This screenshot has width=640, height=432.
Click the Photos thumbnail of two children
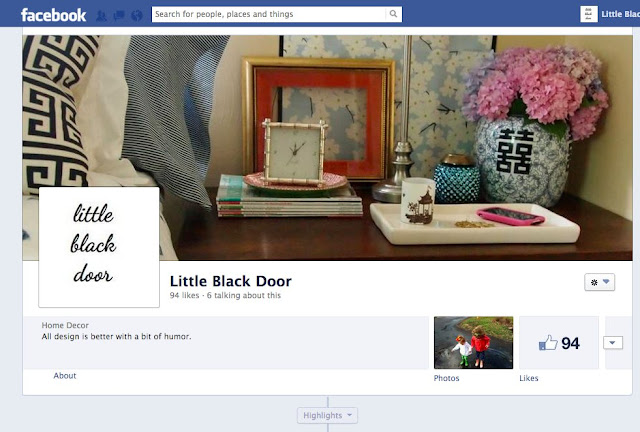pos(473,343)
